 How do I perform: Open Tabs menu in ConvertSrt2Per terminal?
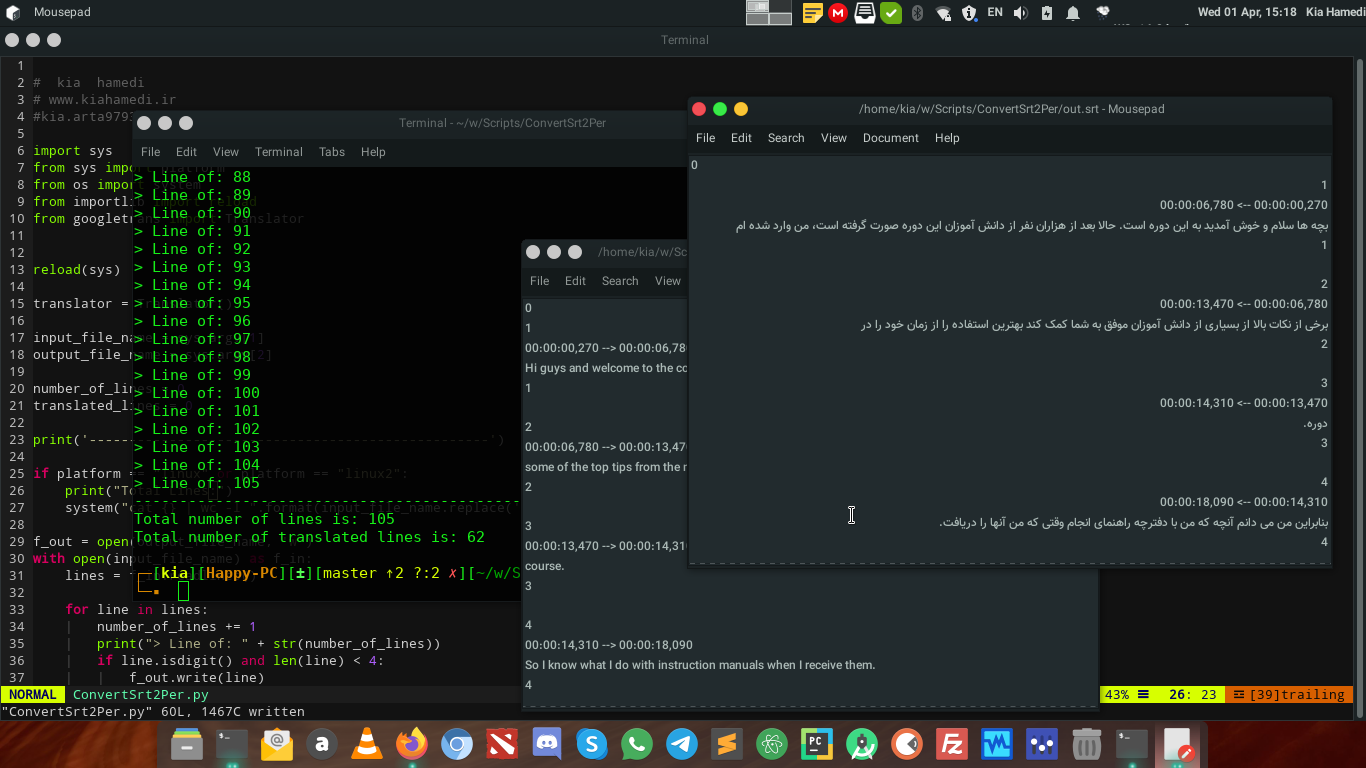pos(332,152)
